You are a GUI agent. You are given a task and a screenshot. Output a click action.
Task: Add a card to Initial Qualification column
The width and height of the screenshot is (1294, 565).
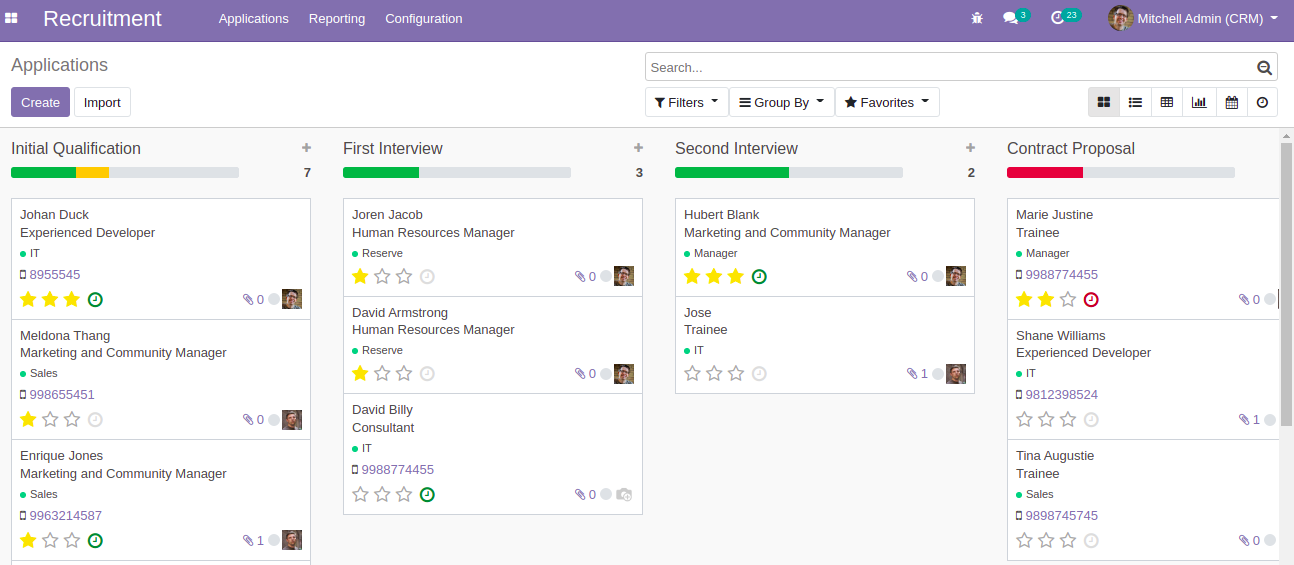306,148
